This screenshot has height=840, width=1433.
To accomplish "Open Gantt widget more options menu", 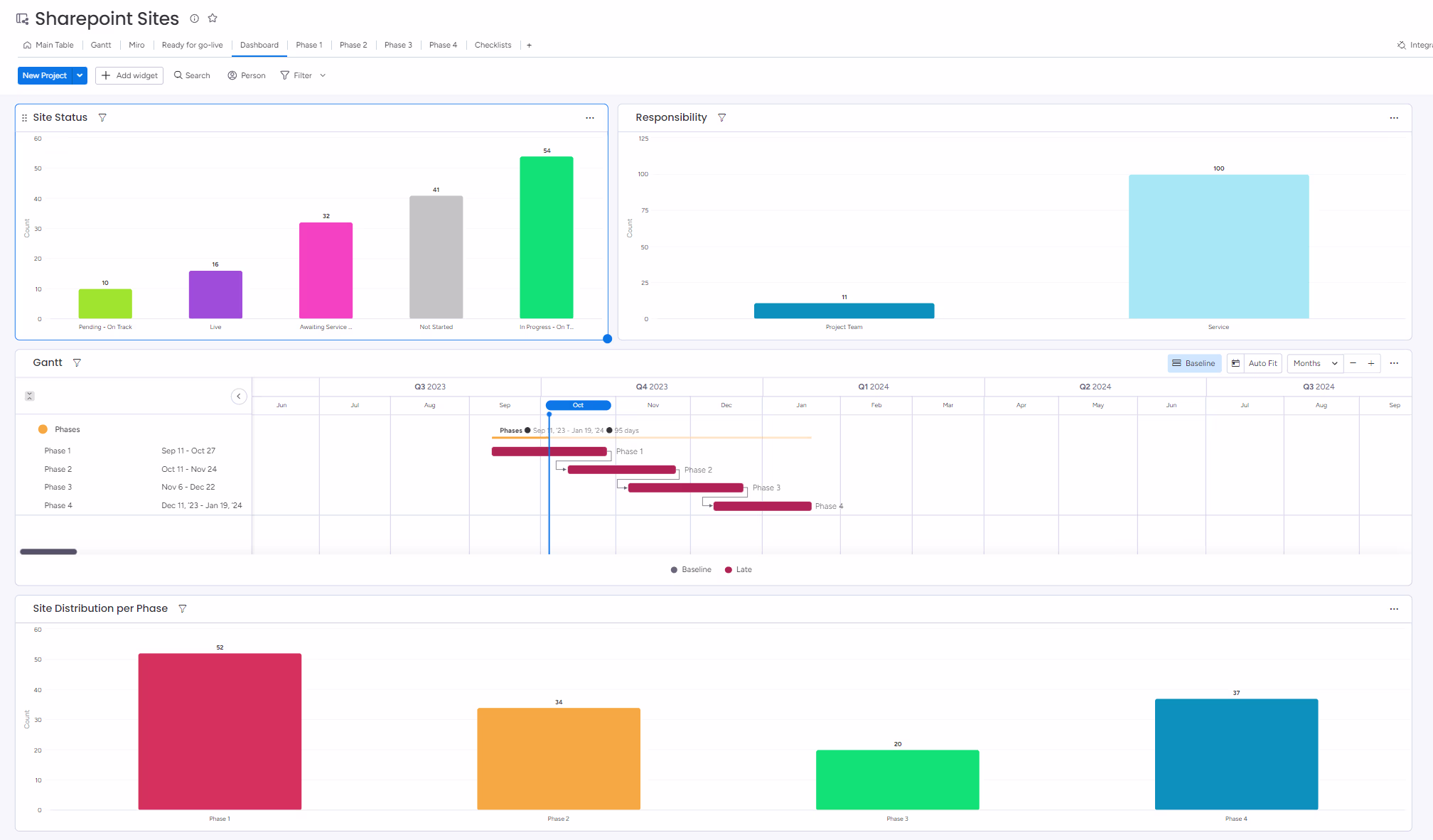I will tap(1394, 363).
